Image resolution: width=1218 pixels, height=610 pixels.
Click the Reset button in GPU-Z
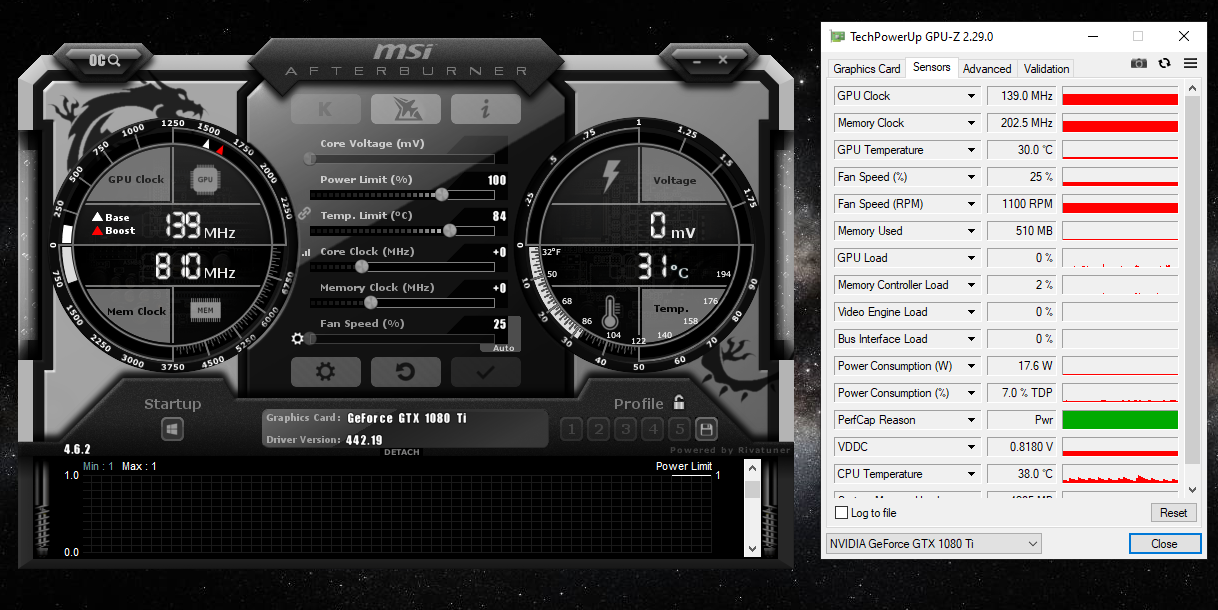(x=1173, y=513)
